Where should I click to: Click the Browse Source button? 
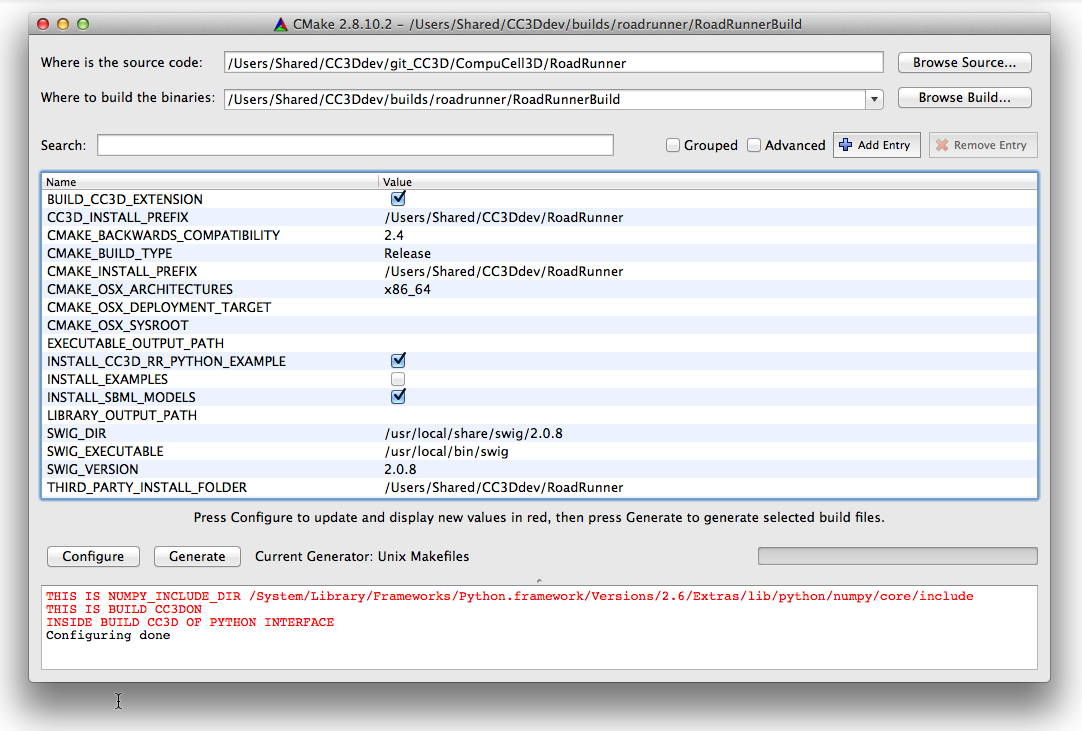coord(964,62)
